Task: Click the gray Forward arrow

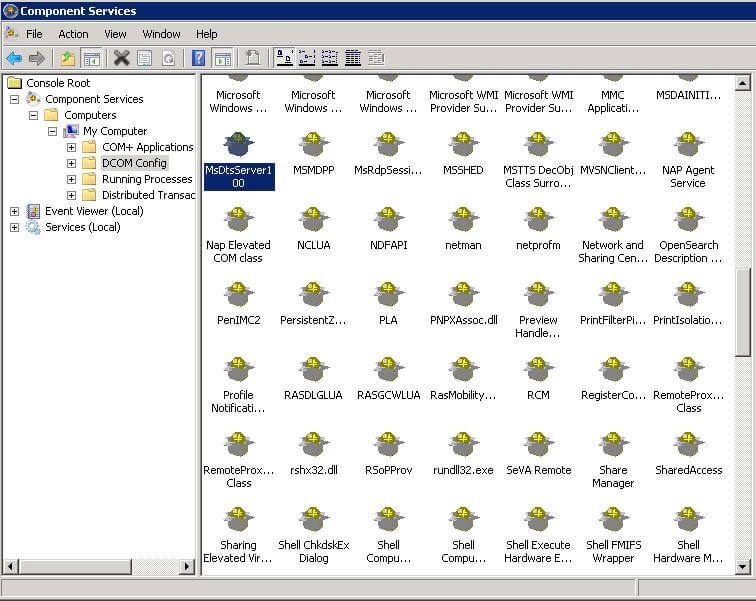Action: 37,59
